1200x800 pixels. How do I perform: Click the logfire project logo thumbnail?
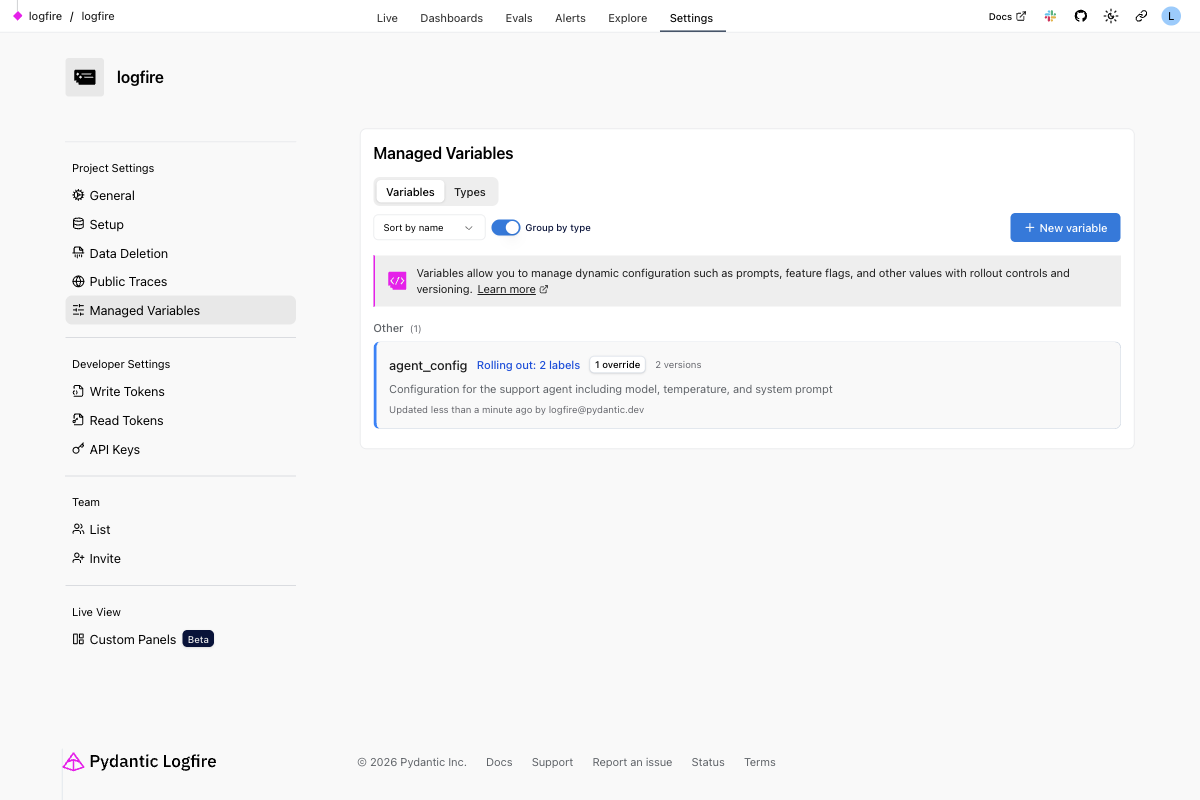coord(85,77)
